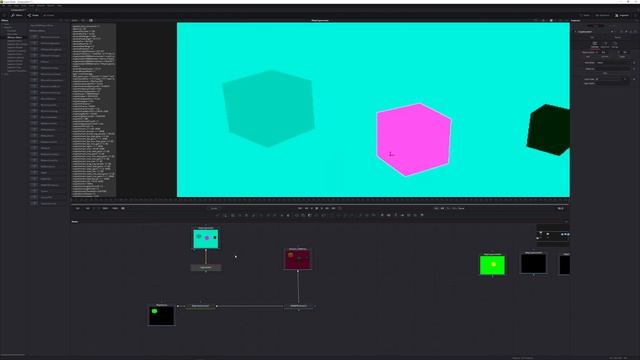Select the dark red node thumbnail

298,259
